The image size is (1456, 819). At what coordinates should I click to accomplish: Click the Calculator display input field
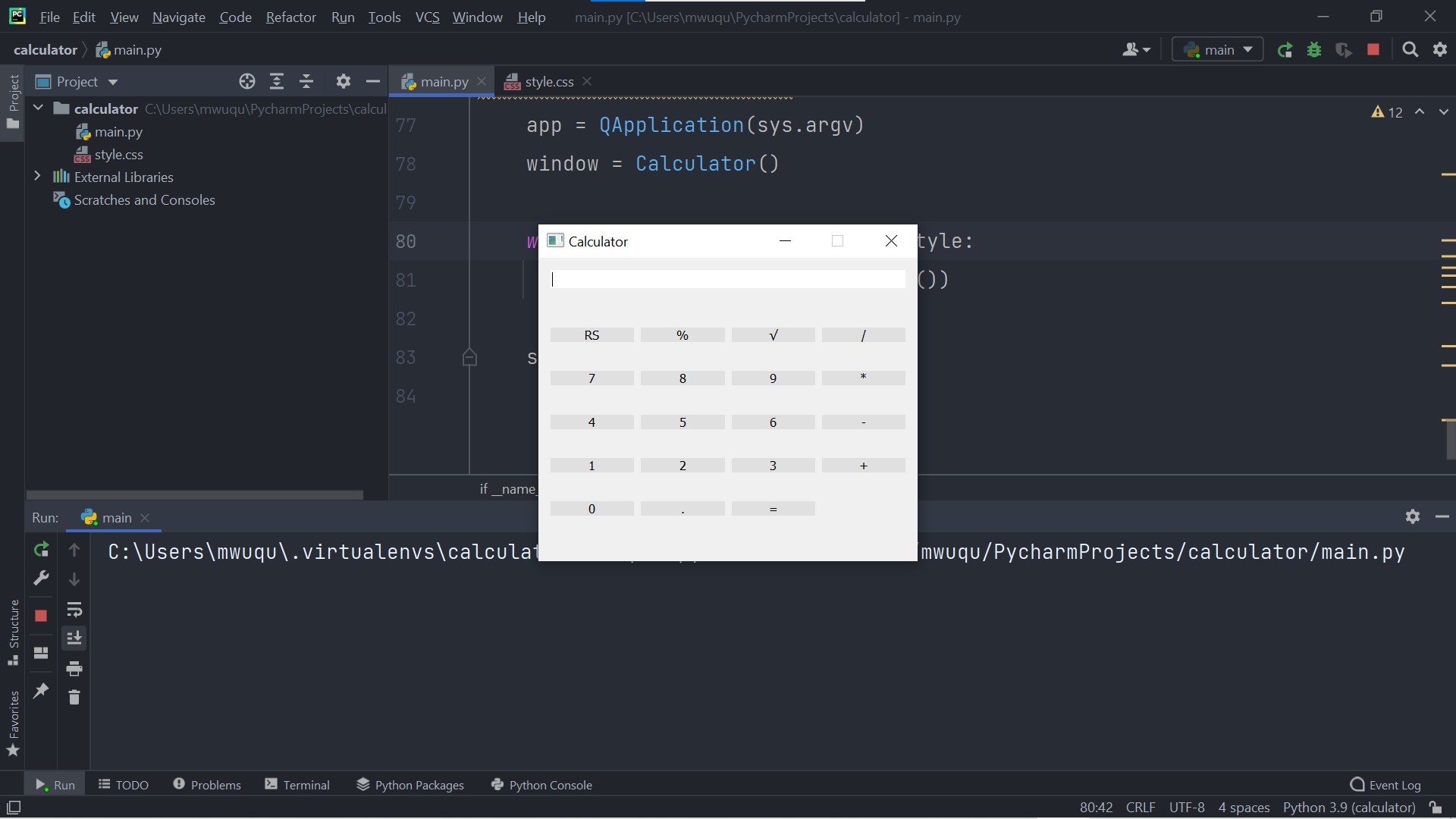(x=727, y=280)
